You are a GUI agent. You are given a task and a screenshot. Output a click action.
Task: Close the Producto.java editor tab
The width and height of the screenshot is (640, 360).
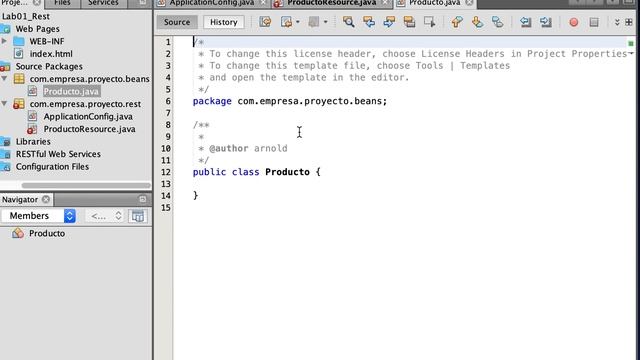[x=469, y=3]
